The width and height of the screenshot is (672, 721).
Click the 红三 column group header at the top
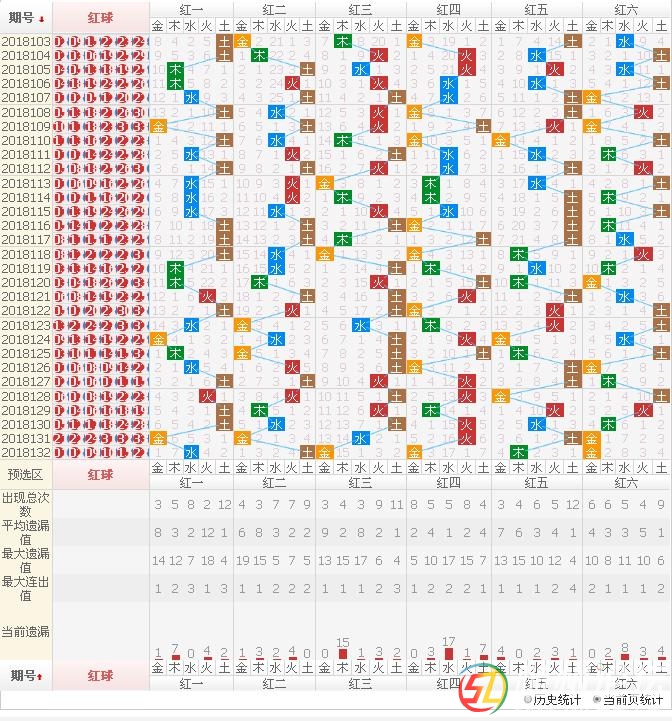point(361,9)
